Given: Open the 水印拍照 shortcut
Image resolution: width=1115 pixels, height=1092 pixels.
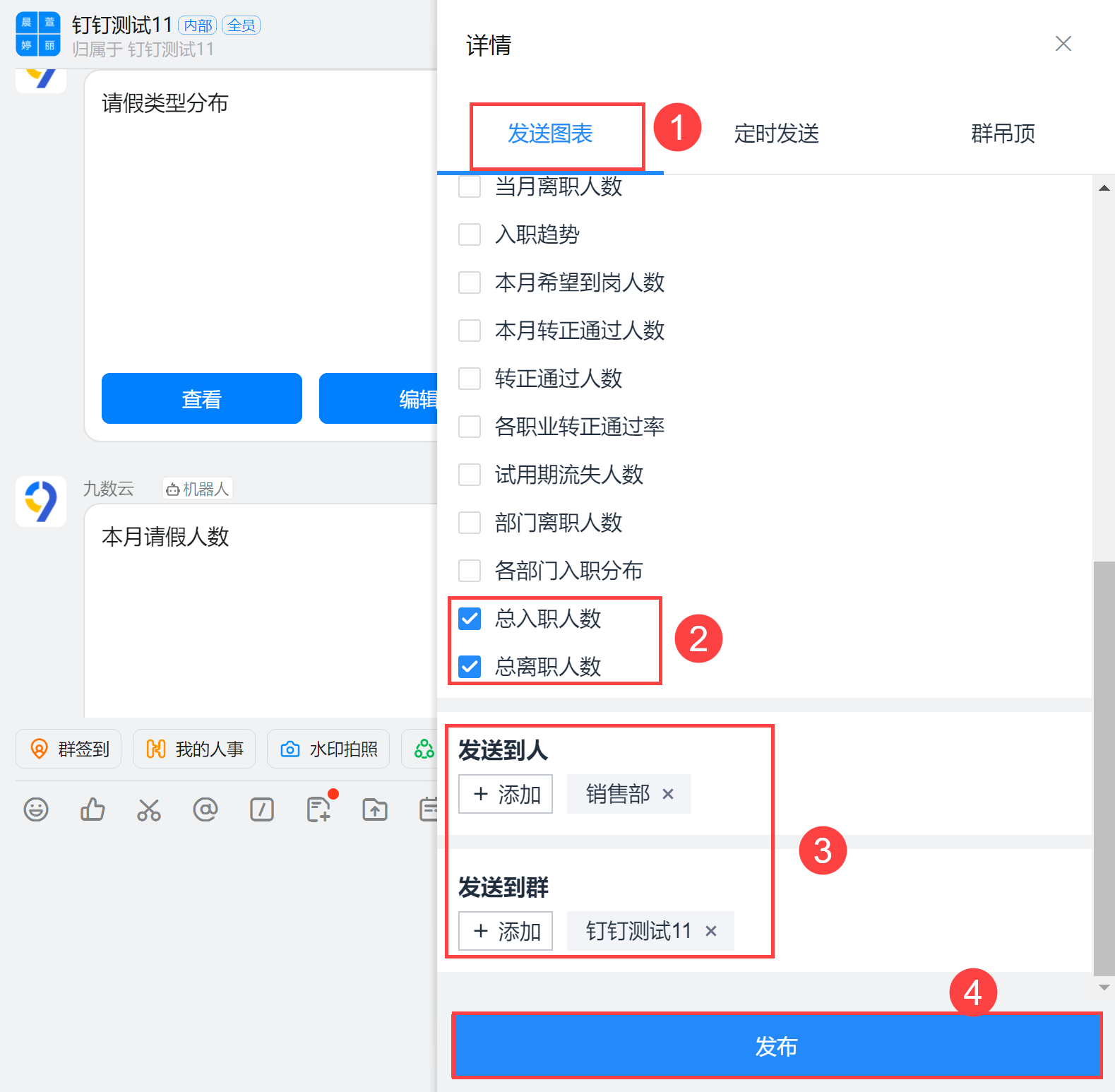Looking at the screenshot, I should [328, 749].
